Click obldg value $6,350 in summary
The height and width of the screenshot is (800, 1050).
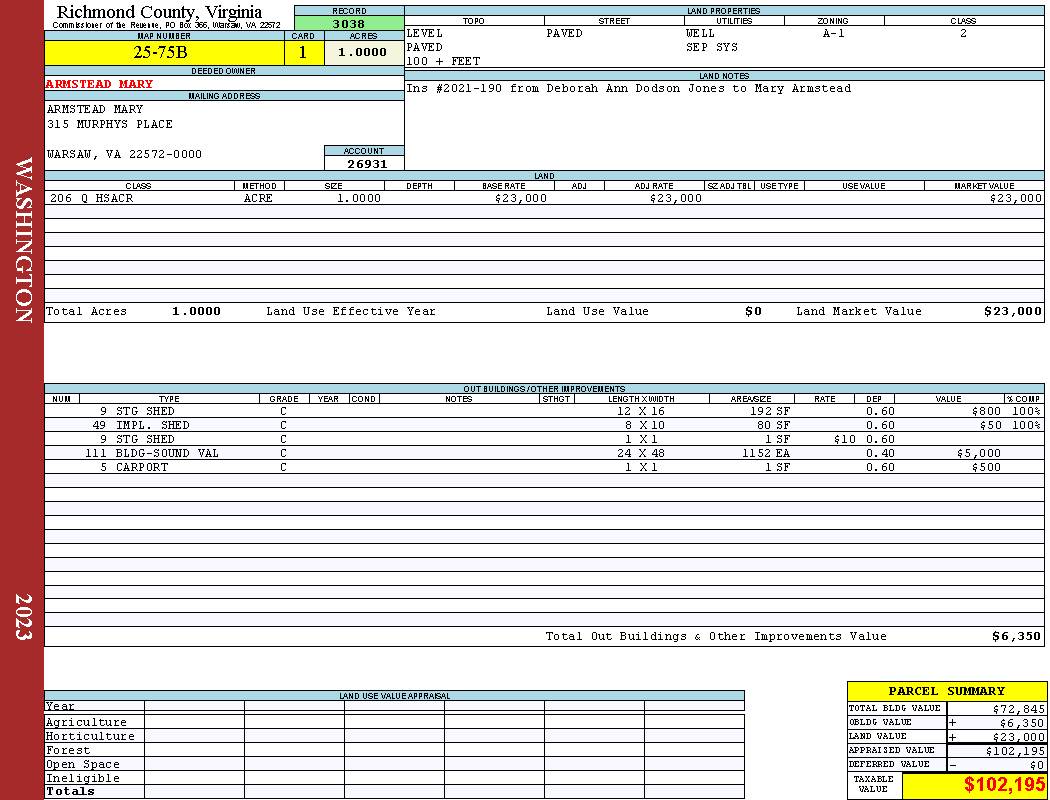(1022, 723)
